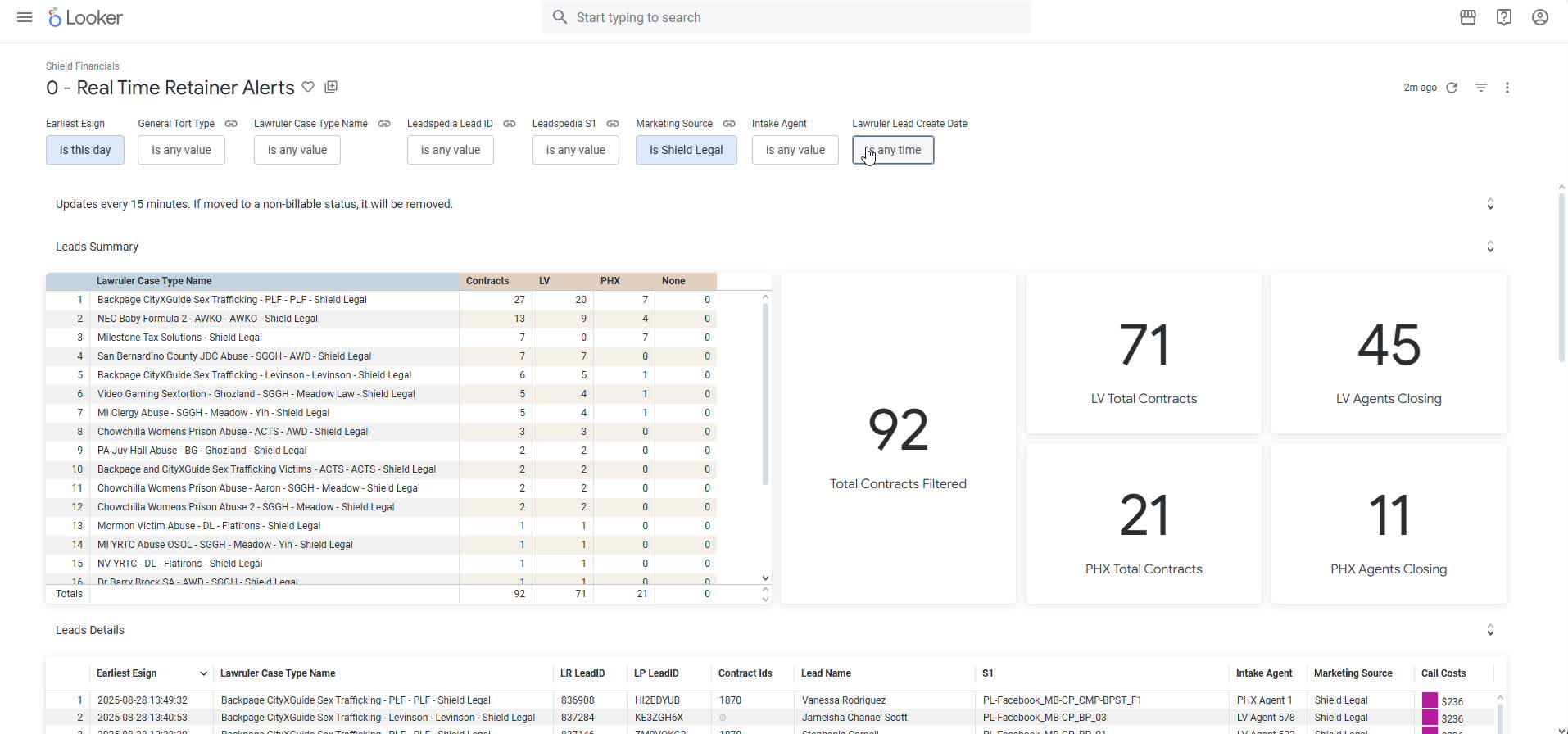Open the Intake Agent 'is any value' filter
This screenshot has height=734, width=1568.
(x=795, y=150)
